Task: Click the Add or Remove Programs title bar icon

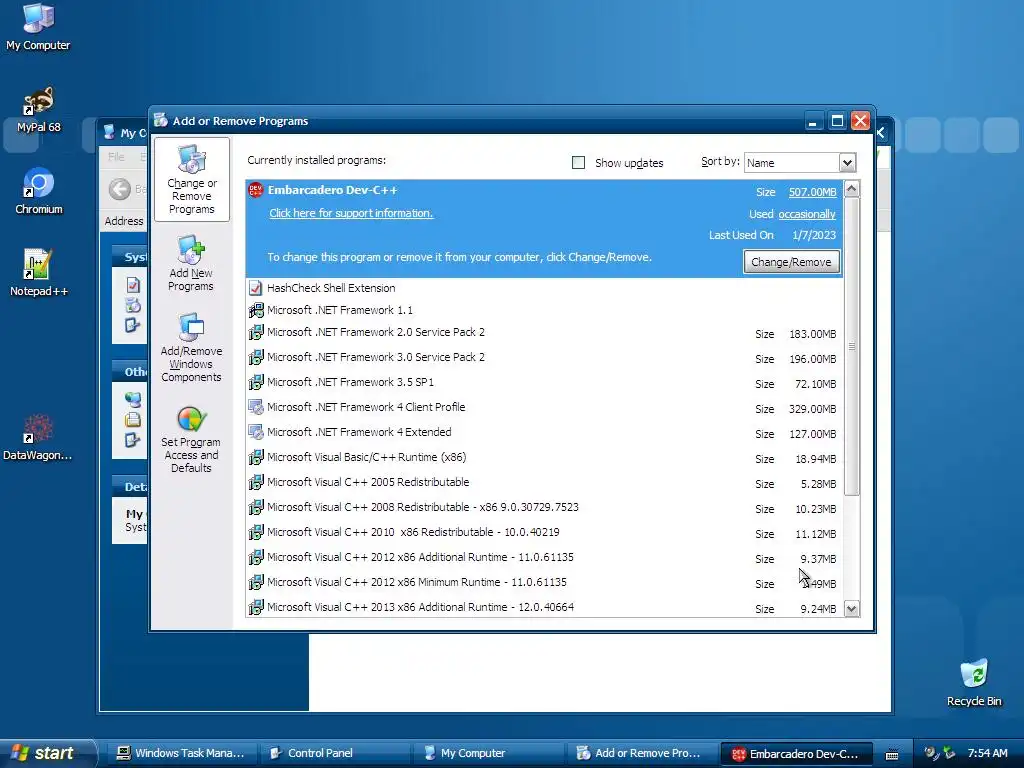Action: coord(161,120)
